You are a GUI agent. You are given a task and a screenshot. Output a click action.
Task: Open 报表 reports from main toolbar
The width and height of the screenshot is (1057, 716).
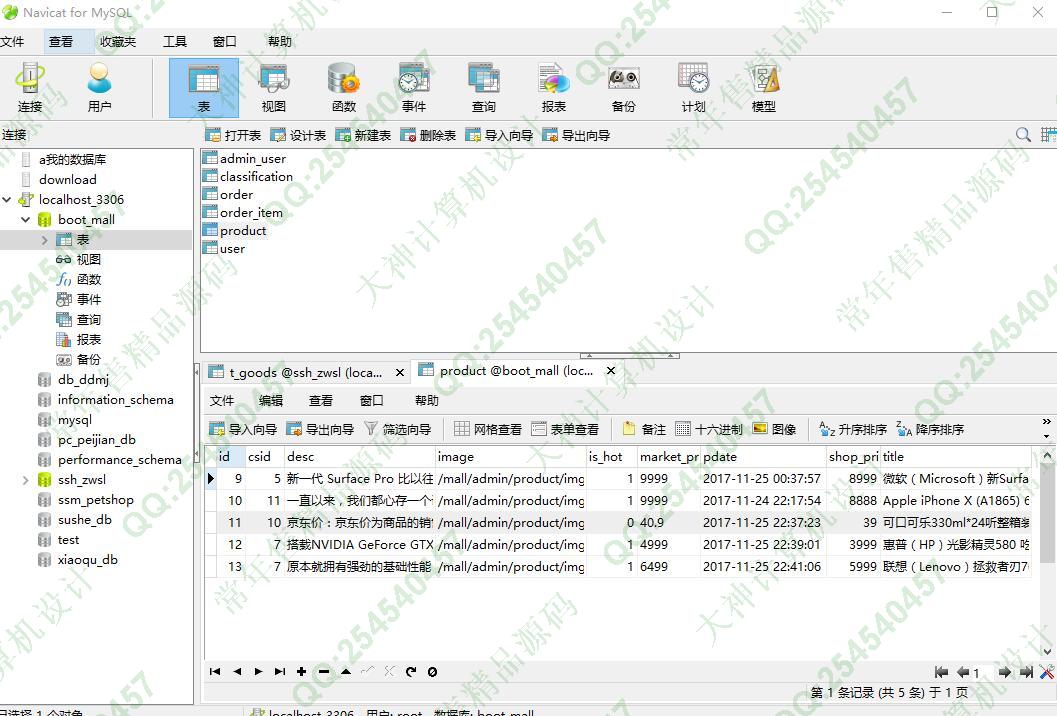point(554,88)
